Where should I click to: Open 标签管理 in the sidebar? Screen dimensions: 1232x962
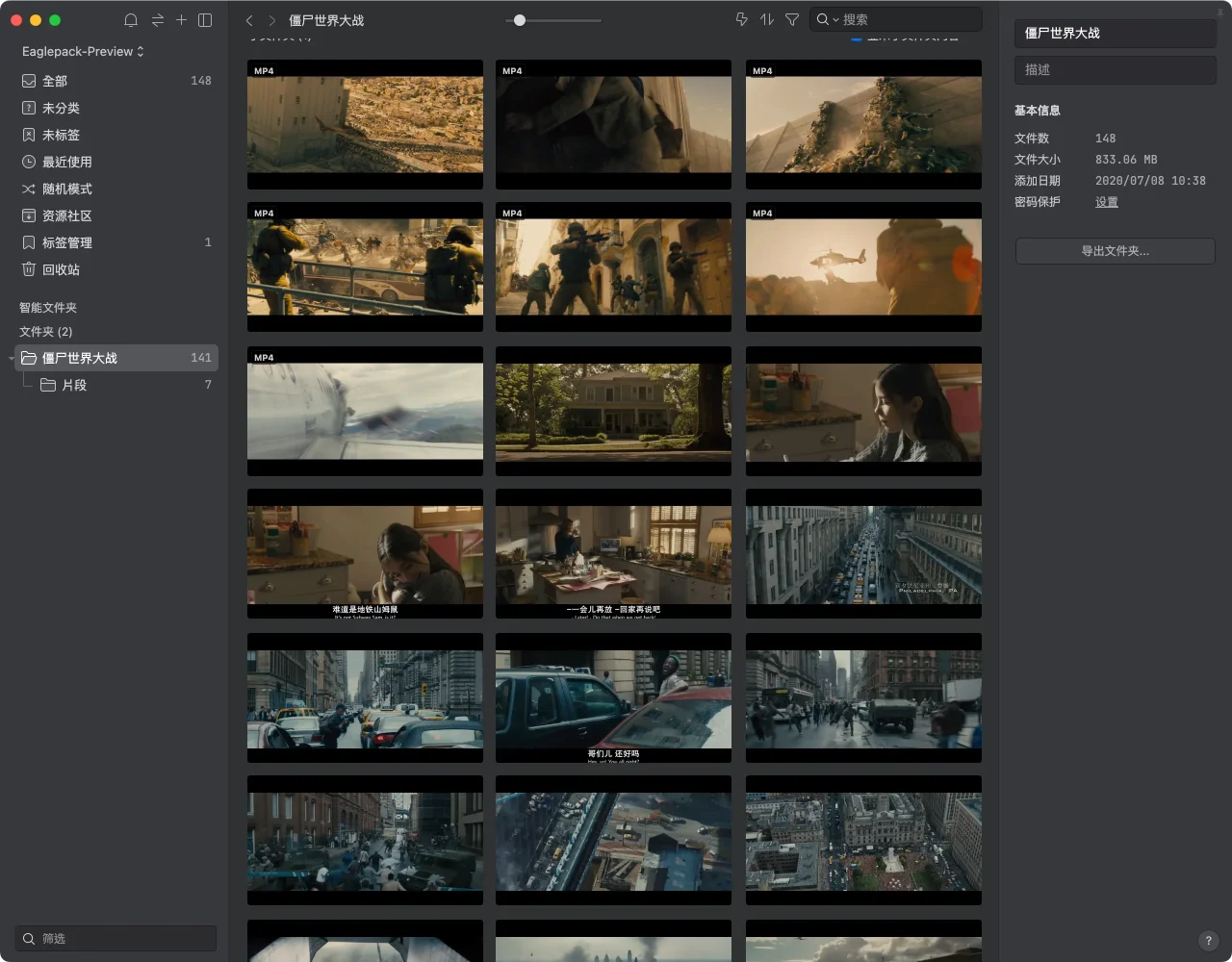coord(115,242)
